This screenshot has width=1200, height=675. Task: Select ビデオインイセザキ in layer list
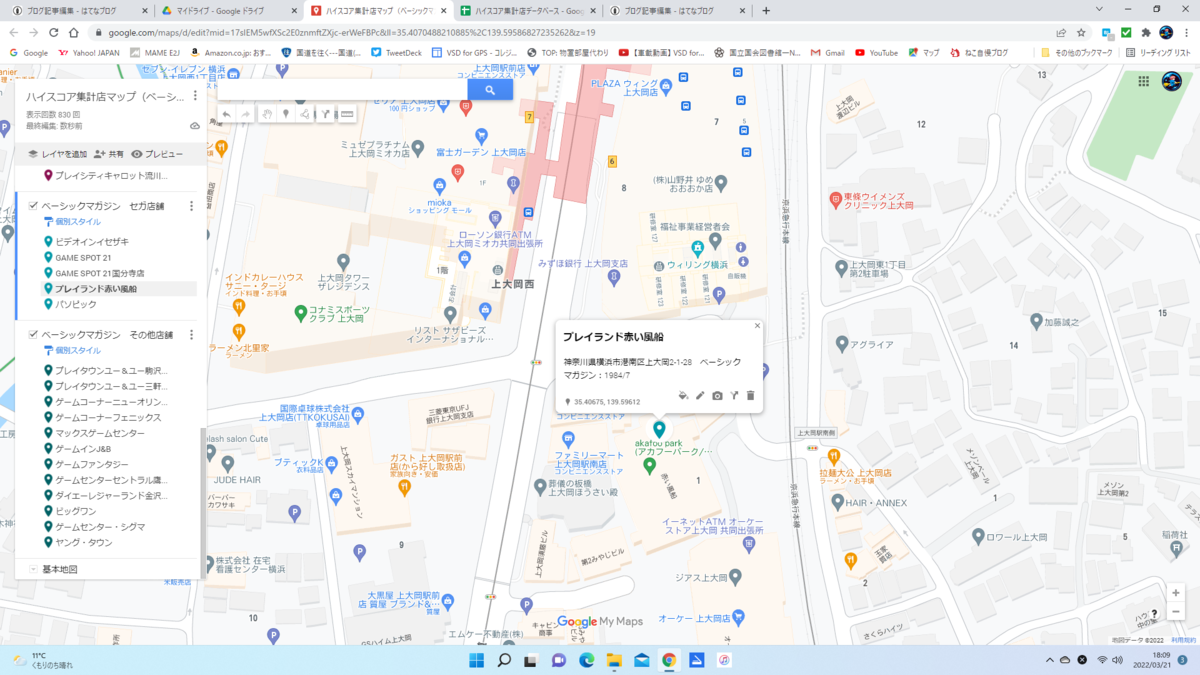pos(92,242)
